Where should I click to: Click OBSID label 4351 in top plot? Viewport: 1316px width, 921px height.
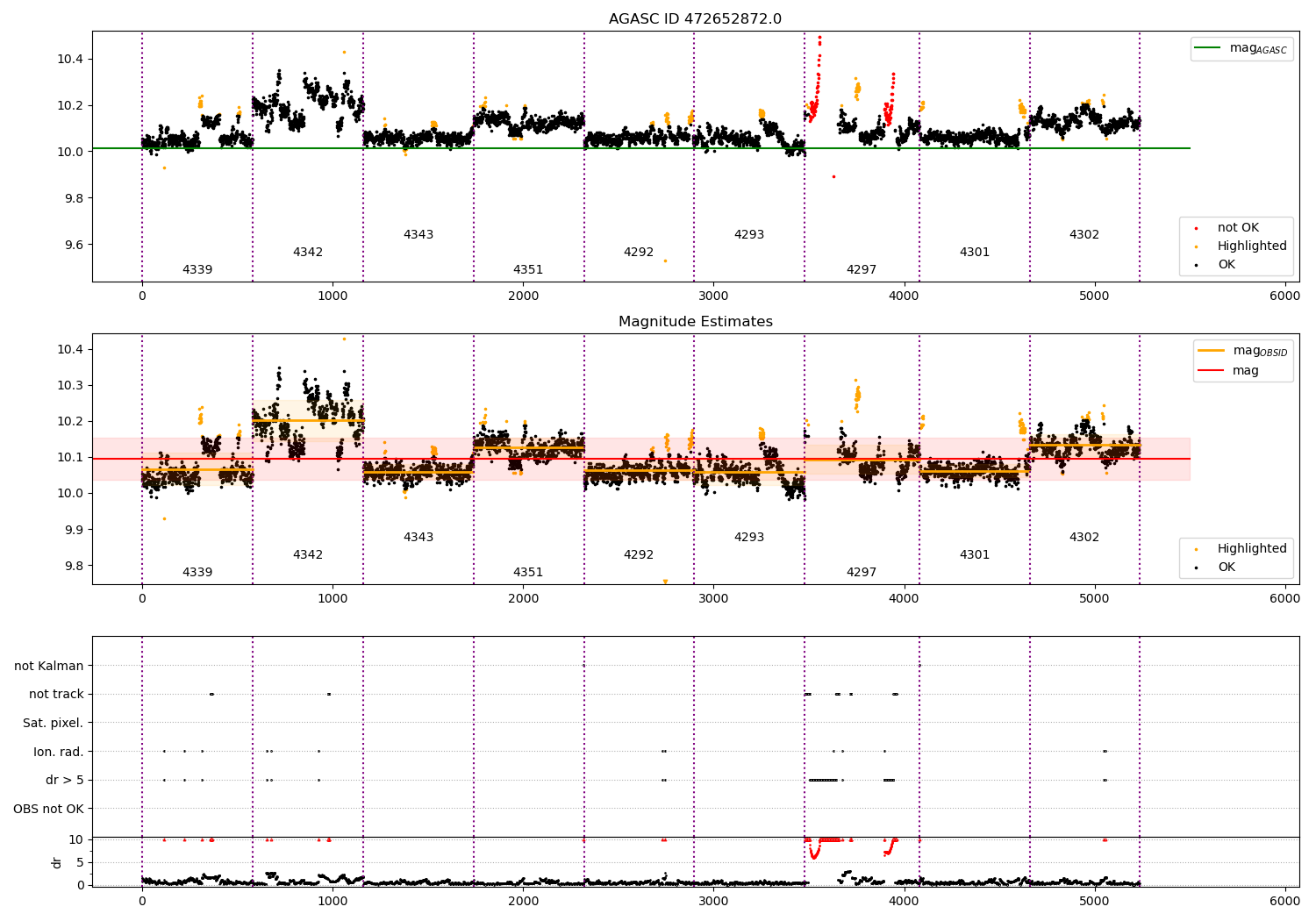(x=528, y=270)
